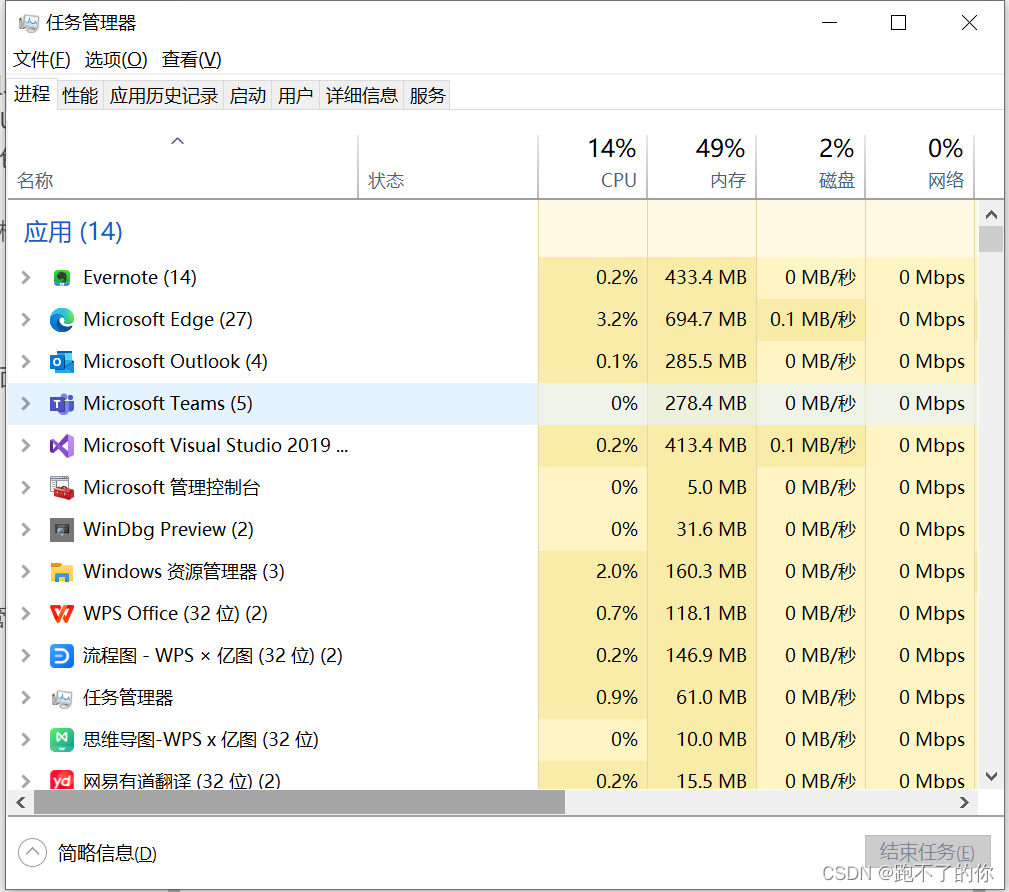Switch to the 性能 tab
1009x892 pixels.
click(x=80, y=96)
